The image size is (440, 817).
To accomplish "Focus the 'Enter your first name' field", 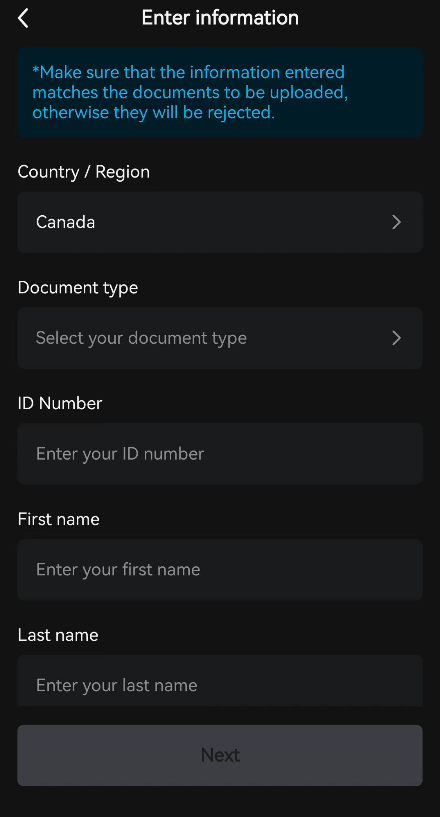I will tap(220, 570).
